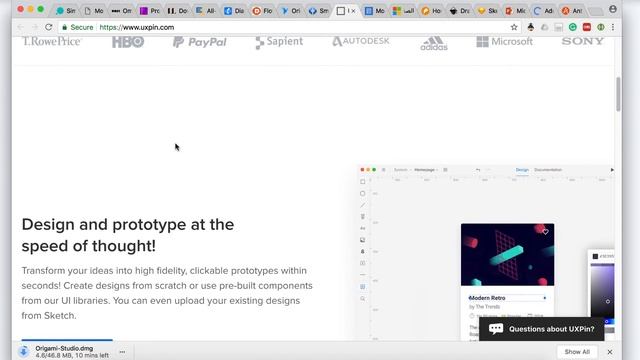
Task: Click the Sapient logo
Action: tap(279, 42)
